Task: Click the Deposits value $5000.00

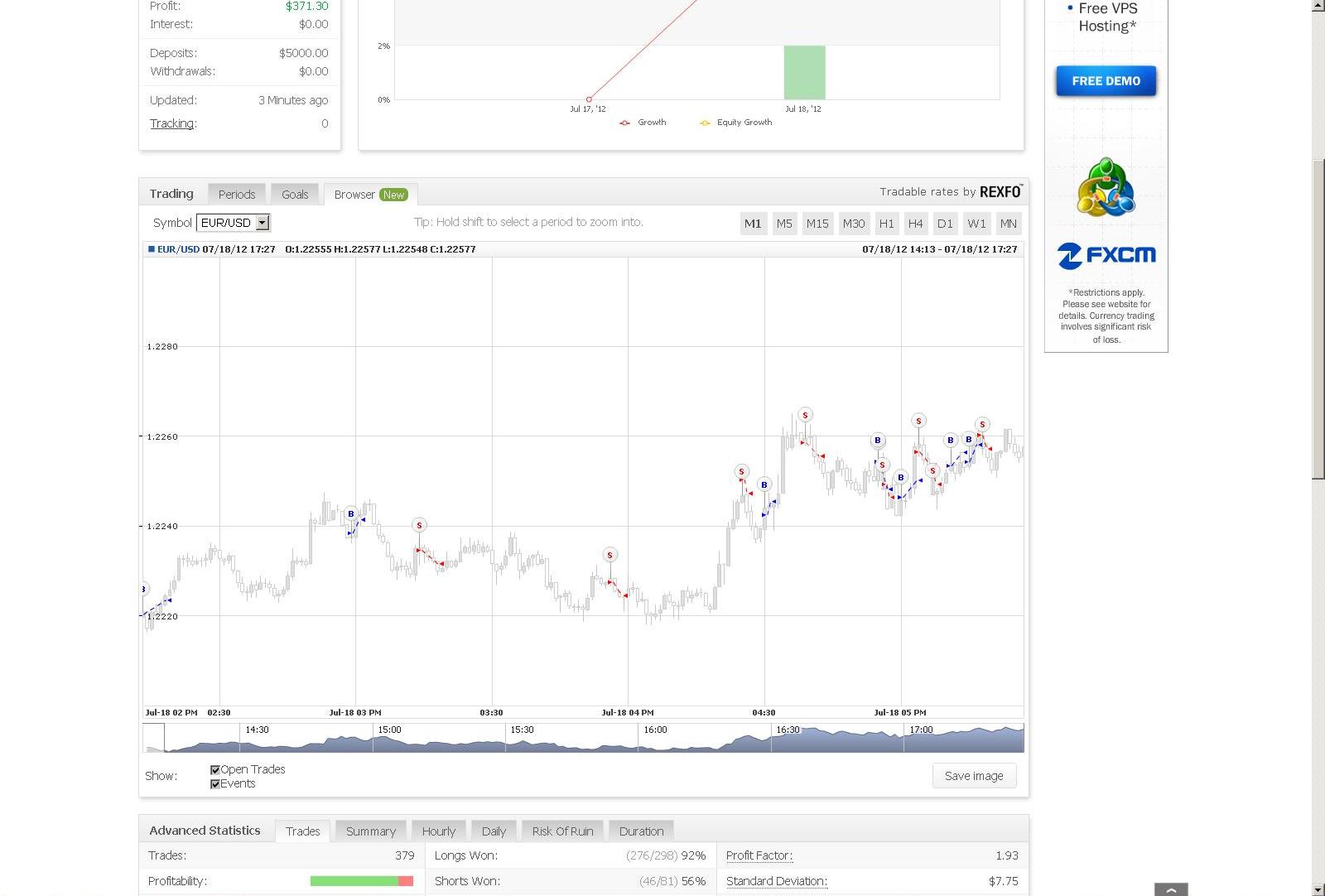Action: point(303,53)
